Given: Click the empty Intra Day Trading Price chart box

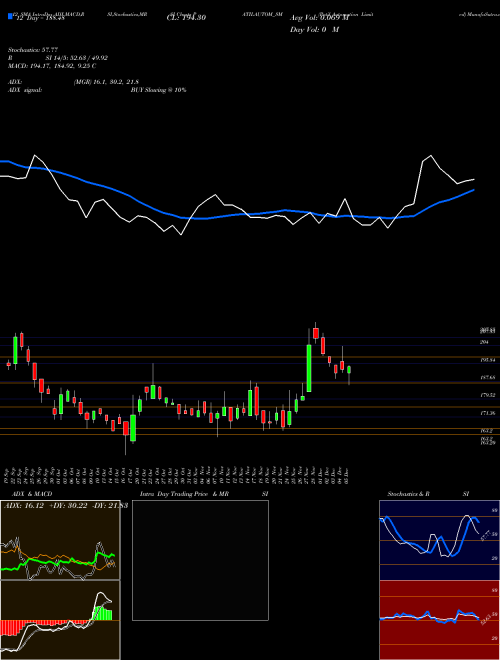Looking at the screenshot, I should tap(200, 560).
